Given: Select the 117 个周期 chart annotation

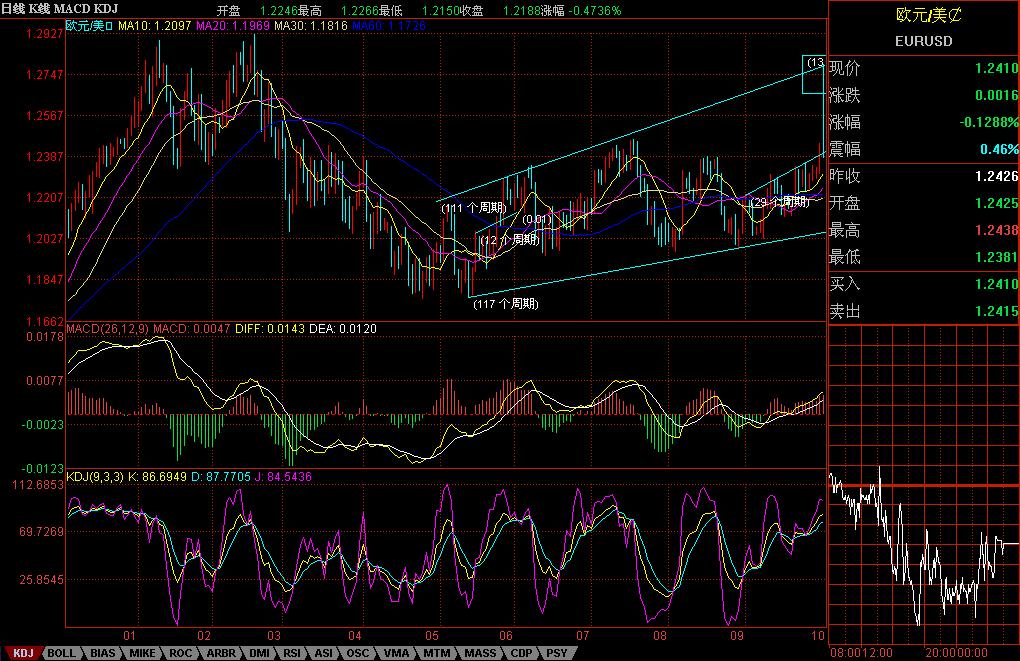Looking at the screenshot, I should pyautogui.click(x=505, y=303).
